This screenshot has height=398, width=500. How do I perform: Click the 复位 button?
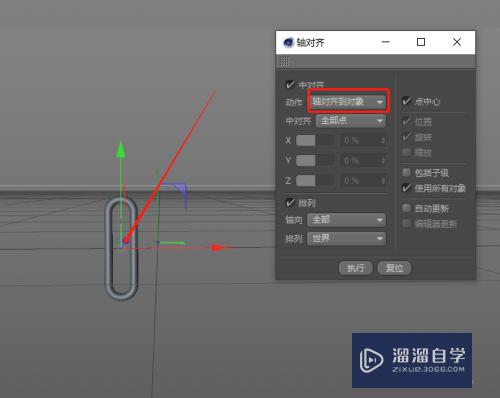pyautogui.click(x=394, y=268)
